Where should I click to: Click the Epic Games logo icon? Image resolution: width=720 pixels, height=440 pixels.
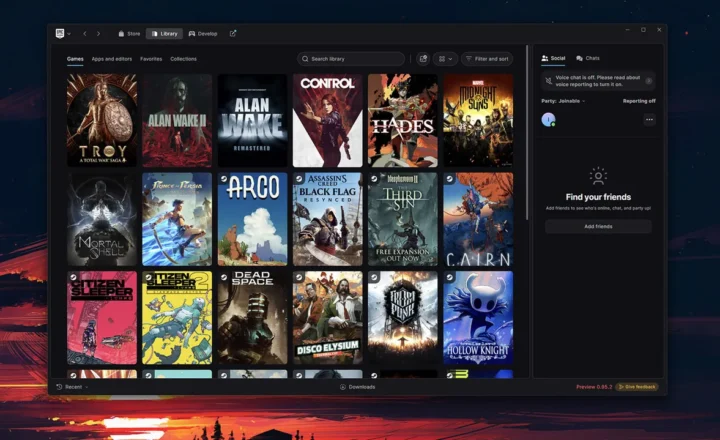pos(60,34)
